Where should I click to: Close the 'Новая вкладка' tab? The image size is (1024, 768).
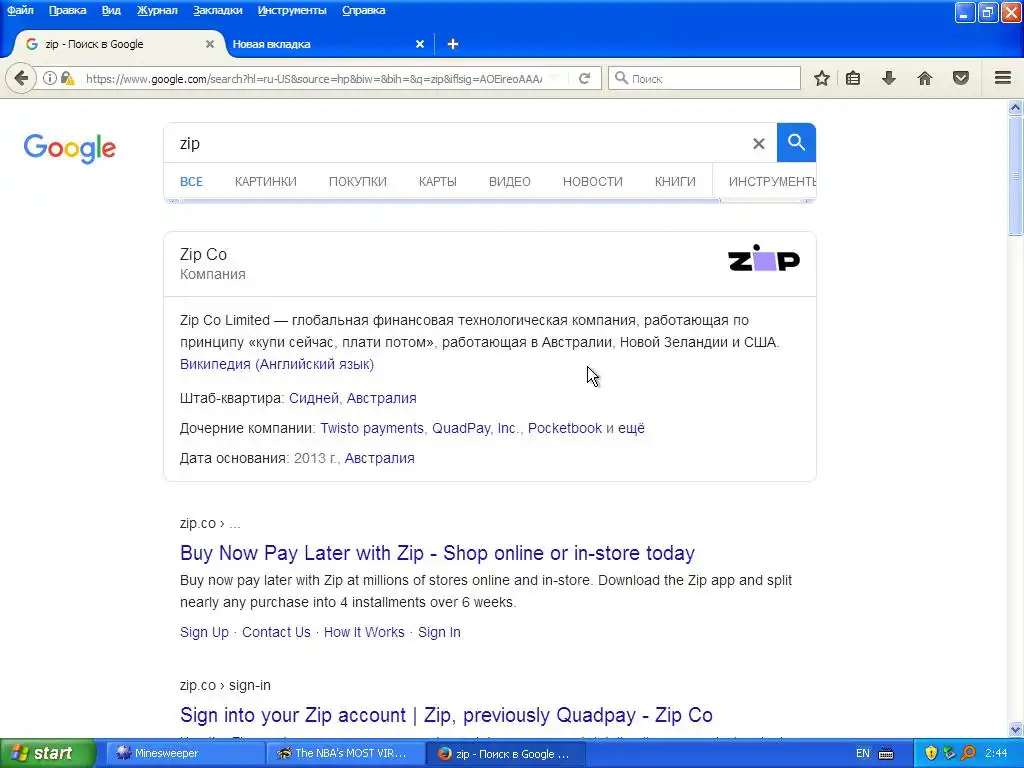coord(420,44)
